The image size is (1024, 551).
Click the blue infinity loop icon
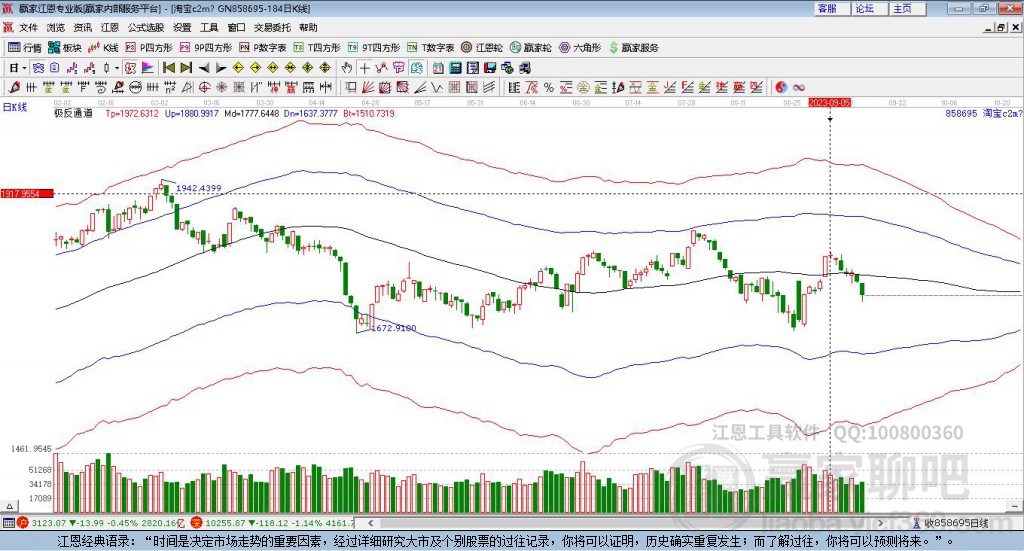pyautogui.click(x=799, y=87)
